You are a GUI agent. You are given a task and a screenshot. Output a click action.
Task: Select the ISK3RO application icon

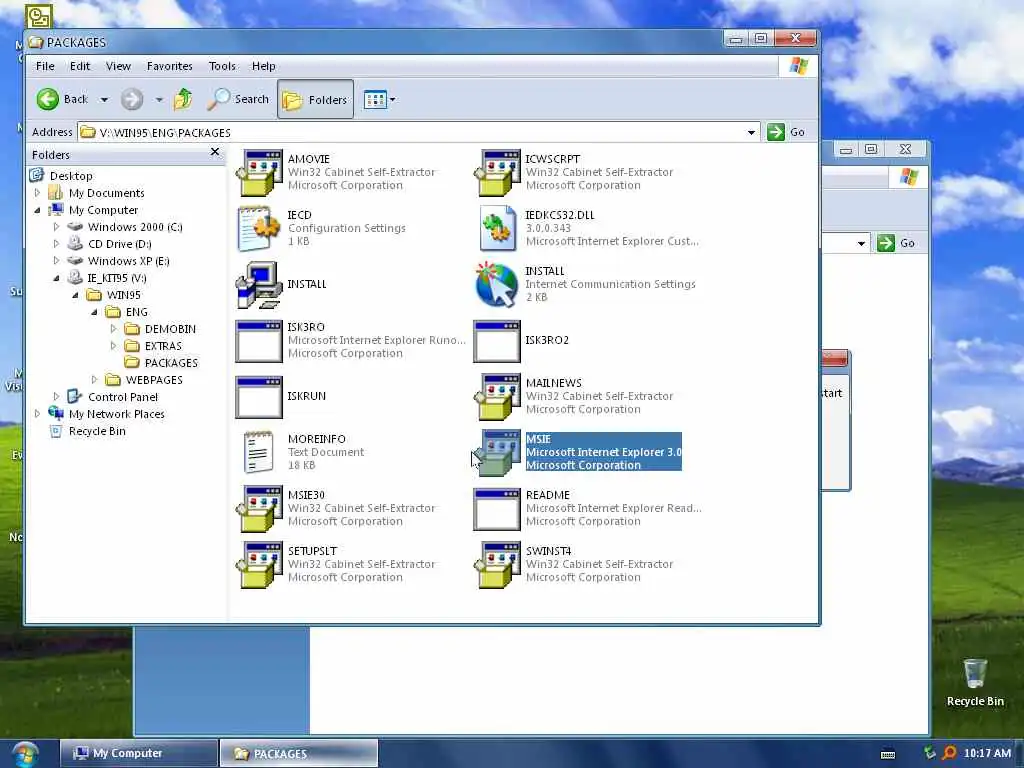coord(259,341)
